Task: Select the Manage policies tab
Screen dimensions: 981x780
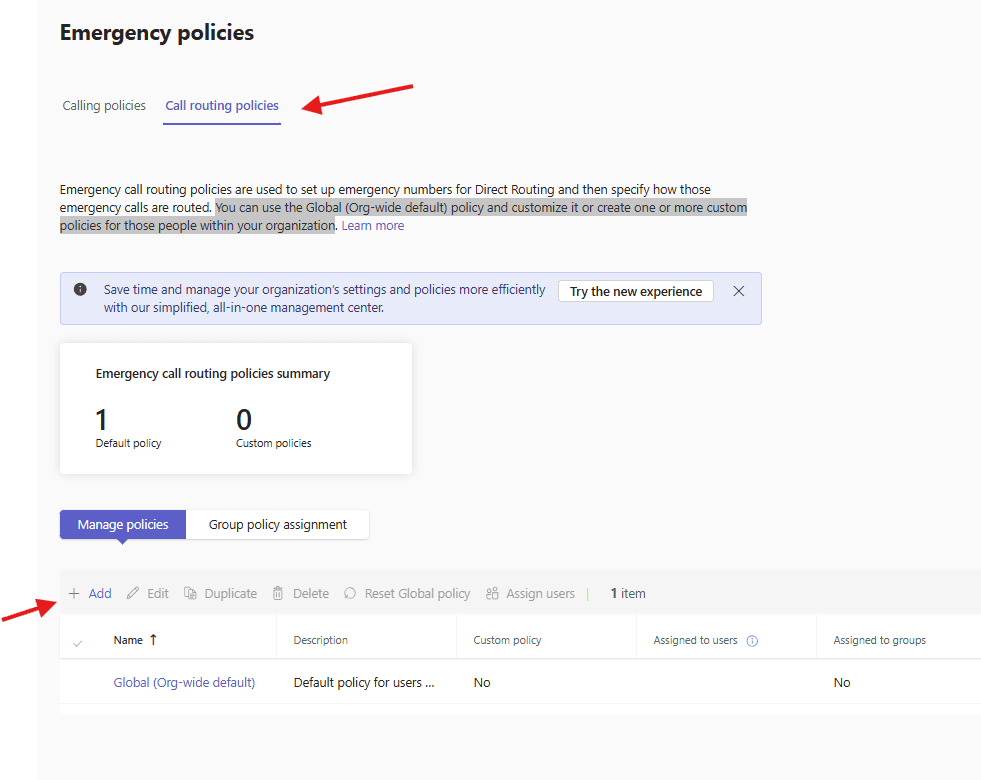Action: [x=123, y=524]
